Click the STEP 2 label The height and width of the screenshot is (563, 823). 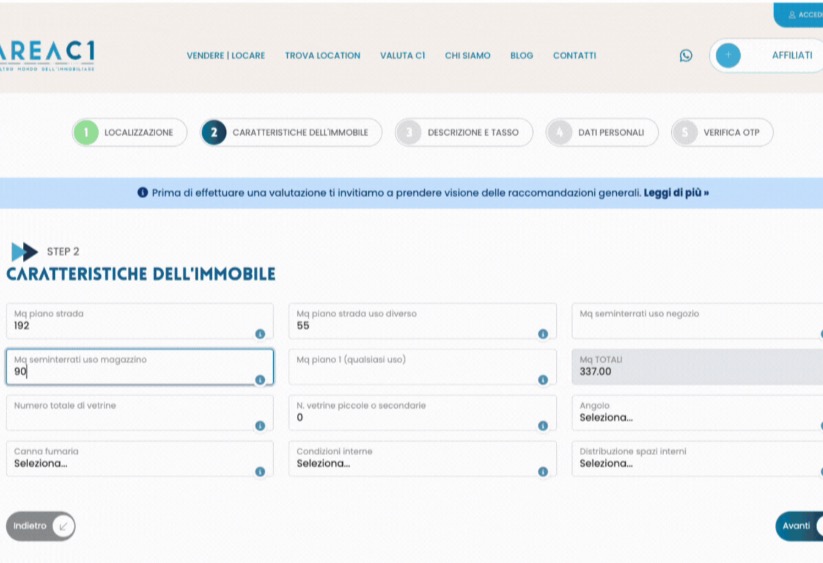pyautogui.click(x=63, y=251)
